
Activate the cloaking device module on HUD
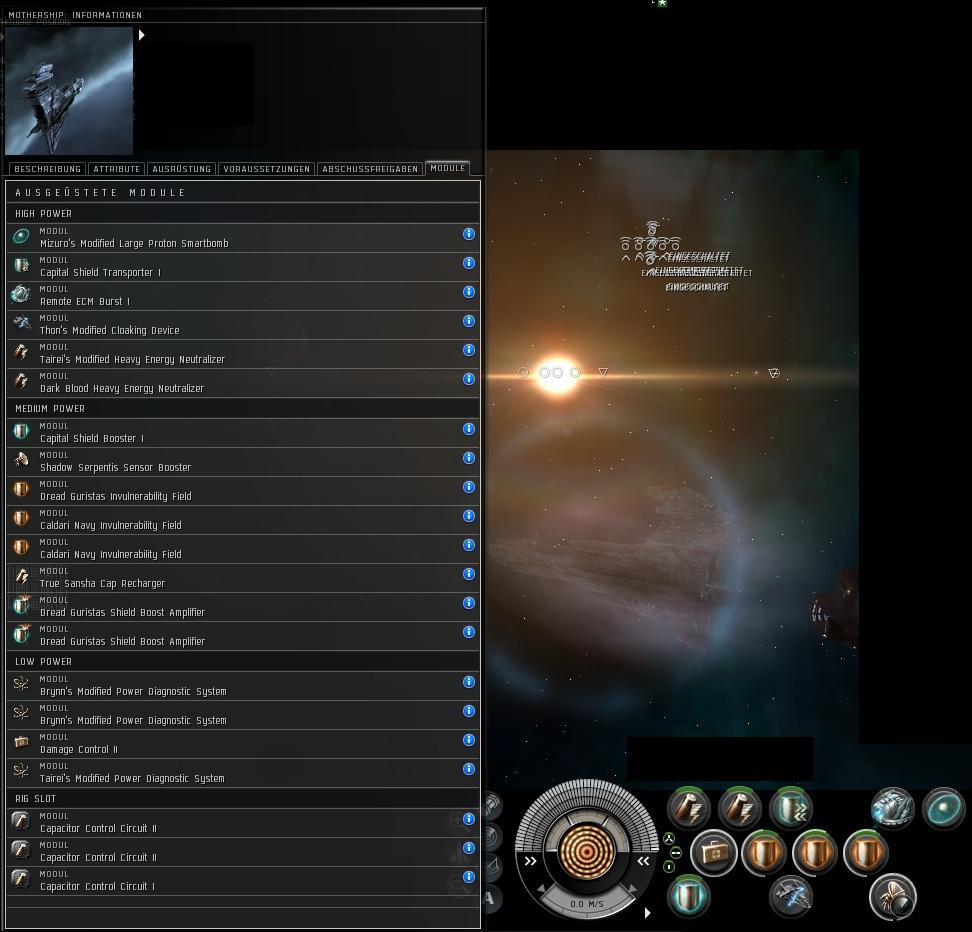790,897
